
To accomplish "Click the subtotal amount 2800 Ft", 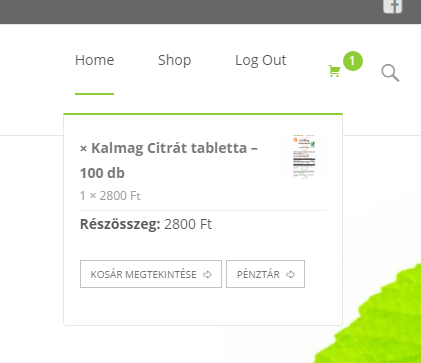I will coord(188,224).
